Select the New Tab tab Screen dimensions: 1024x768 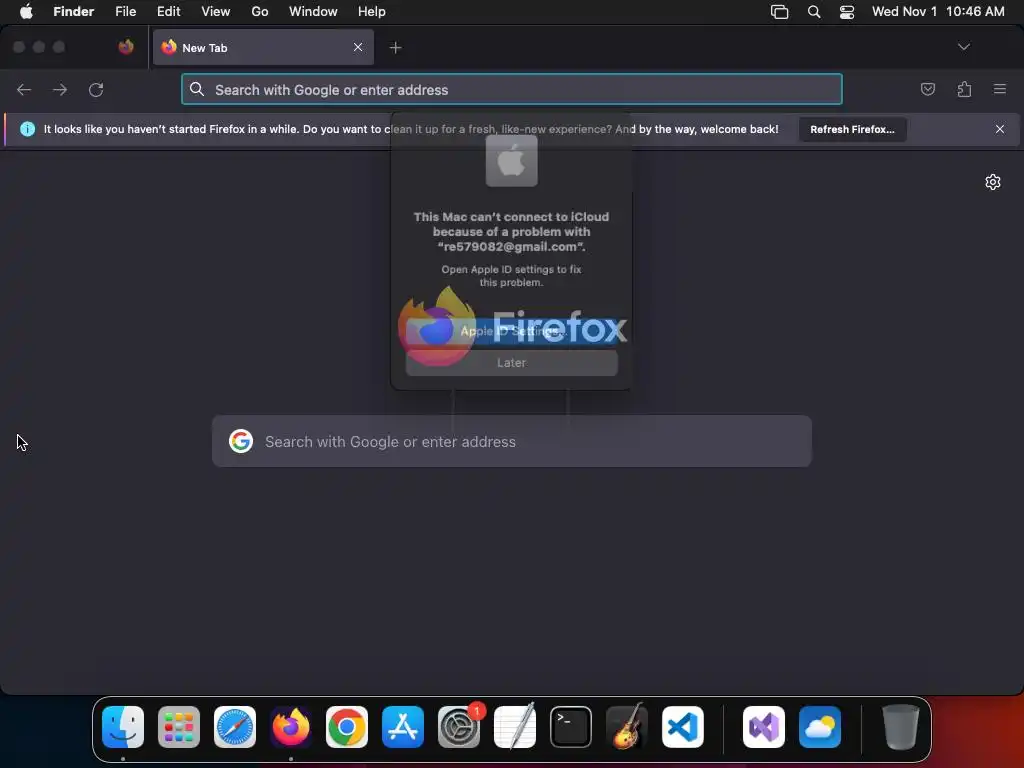click(x=264, y=47)
